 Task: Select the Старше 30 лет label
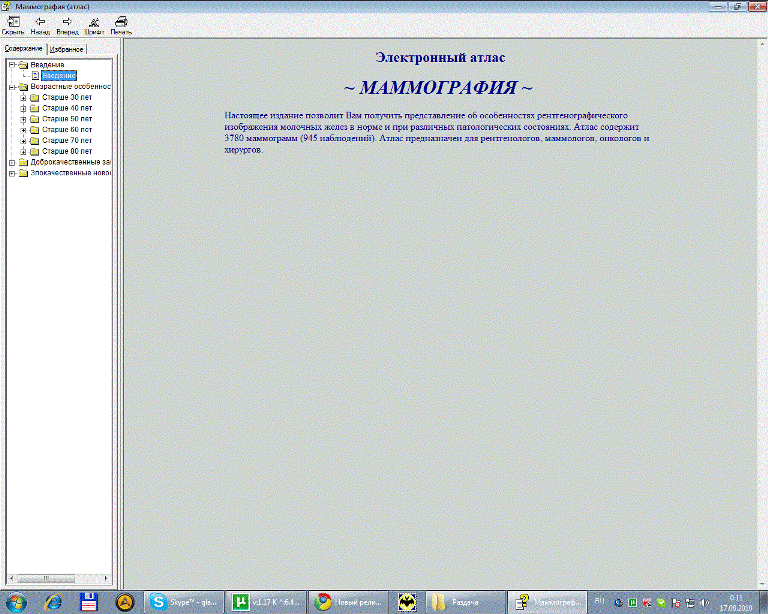67,97
